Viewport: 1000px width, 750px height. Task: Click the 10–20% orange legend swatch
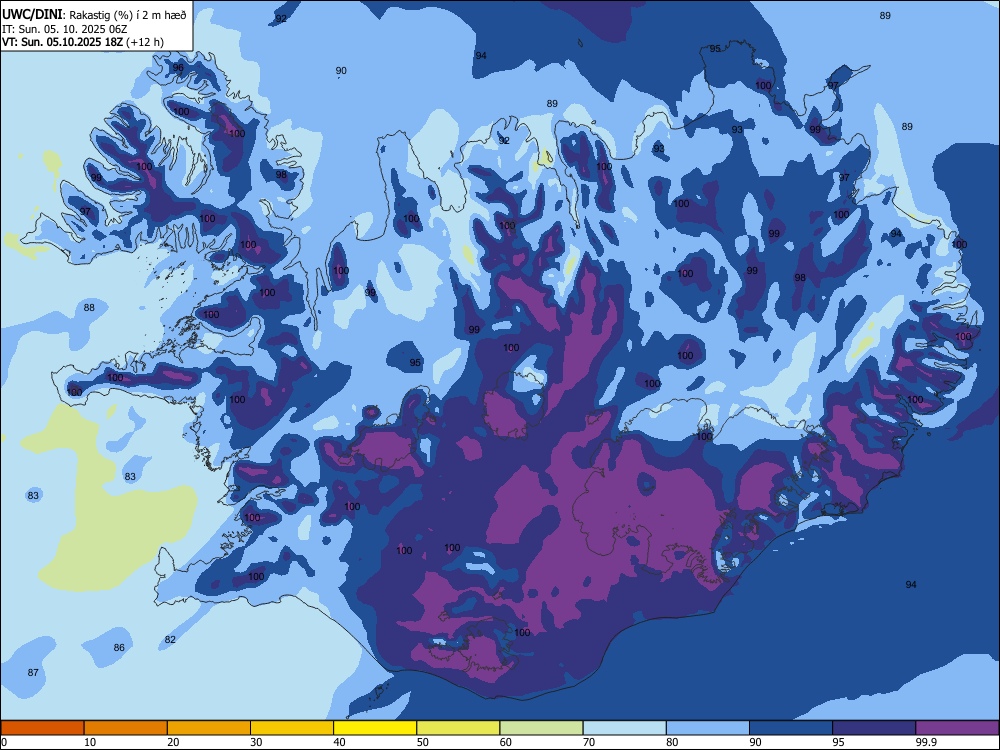click(x=126, y=728)
